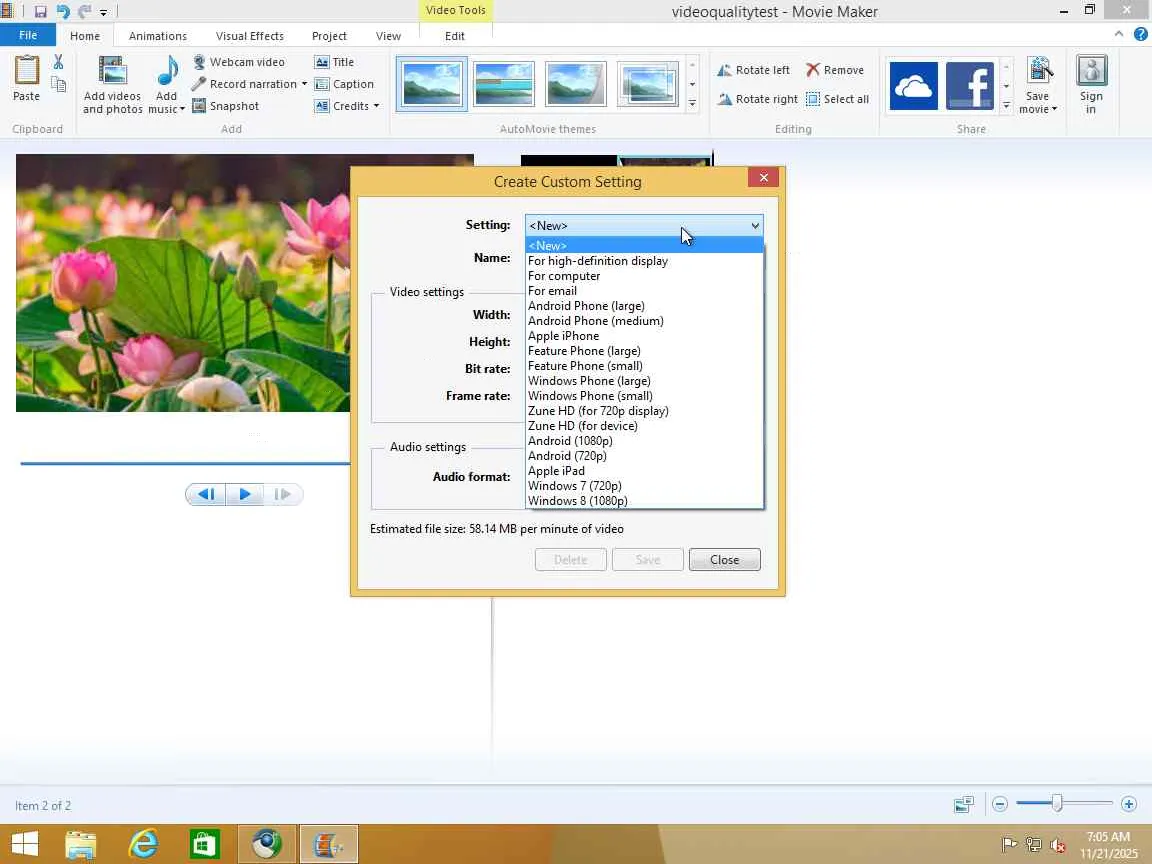The width and height of the screenshot is (1152, 864).
Task: Close Create Custom Setting dialog with X
Action: pyautogui.click(x=763, y=178)
